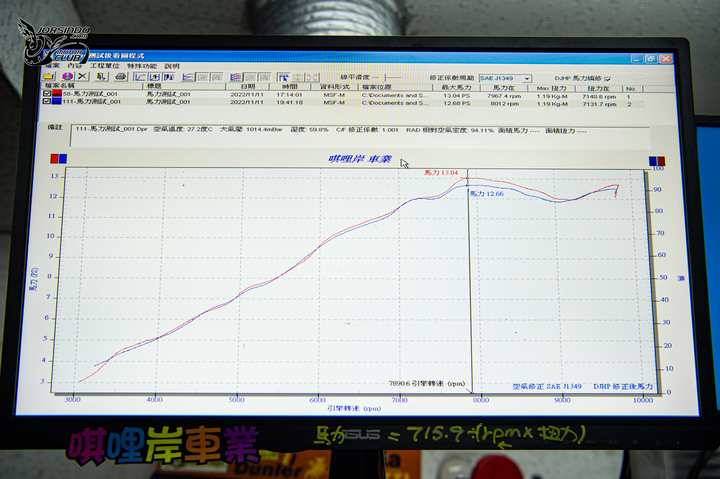Click inside the 備註 notes field
720x479 pixels.
(x=360, y=136)
